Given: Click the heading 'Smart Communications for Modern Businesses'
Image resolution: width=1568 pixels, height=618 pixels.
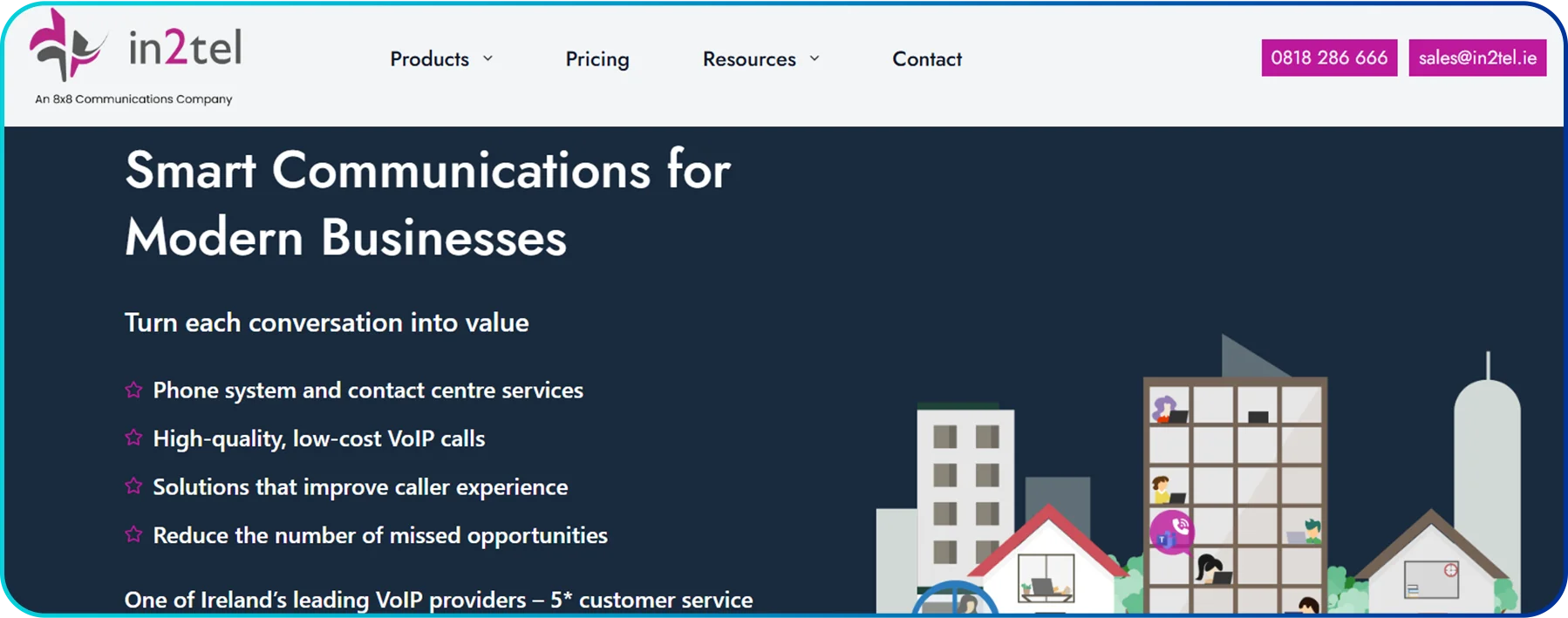Looking at the screenshot, I should [x=427, y=203].
